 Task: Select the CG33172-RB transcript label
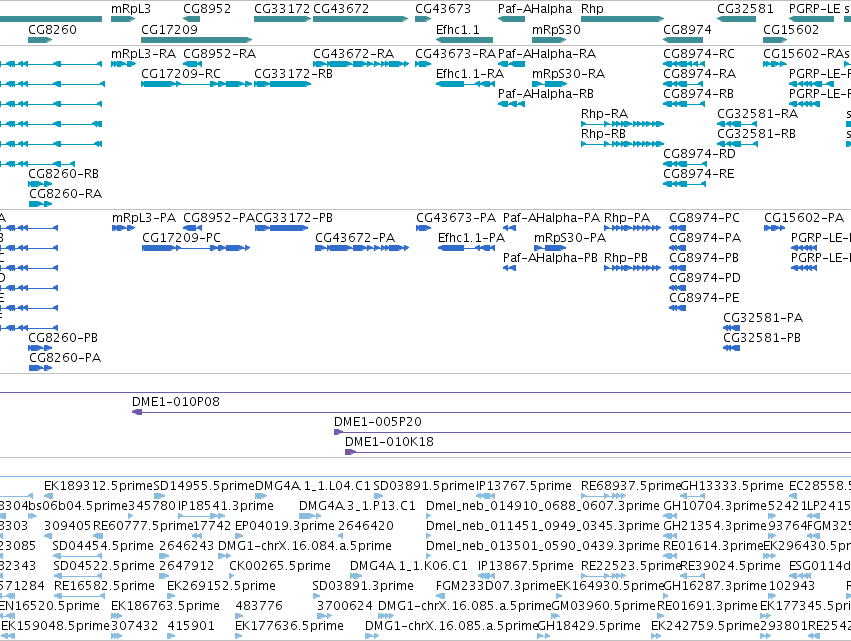293,74
